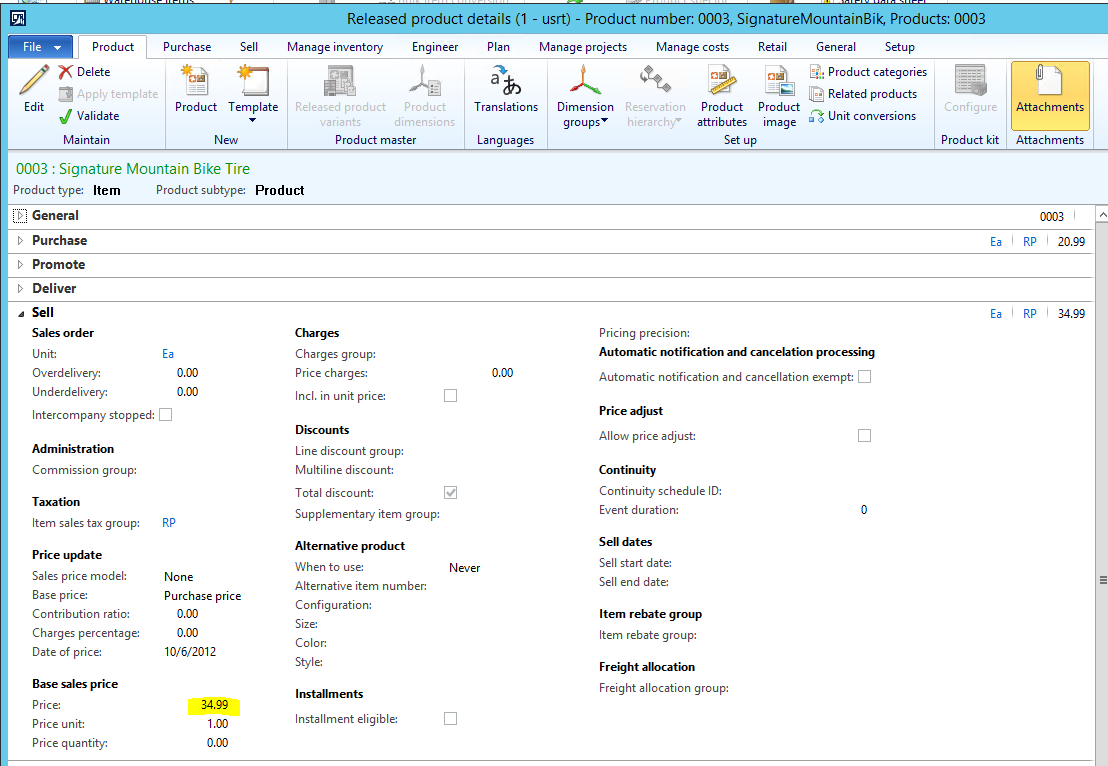Click the Edit pencil icon

(34, 80)
